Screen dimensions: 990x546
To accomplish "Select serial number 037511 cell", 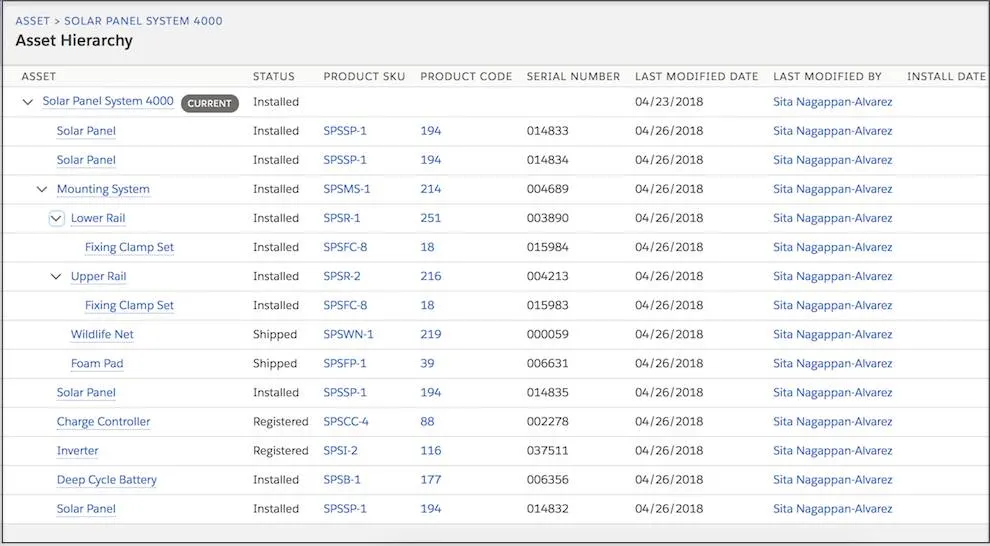I will point(547,450).
